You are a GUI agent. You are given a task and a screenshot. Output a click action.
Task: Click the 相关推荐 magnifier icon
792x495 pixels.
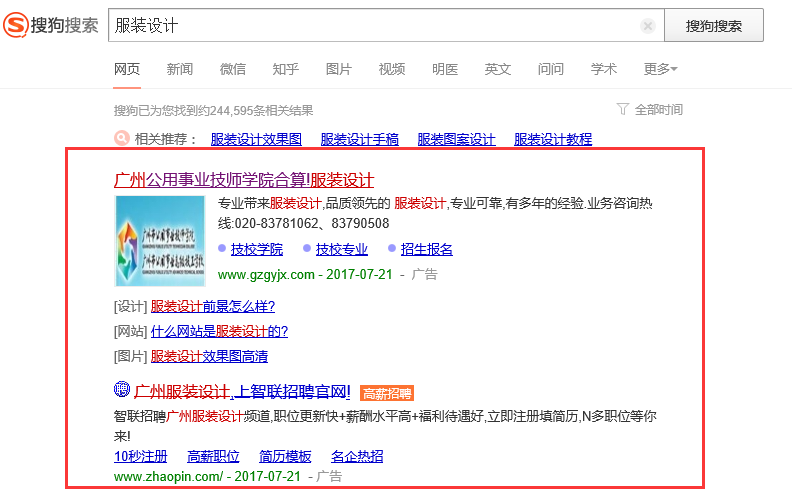[x=122, y=138]
